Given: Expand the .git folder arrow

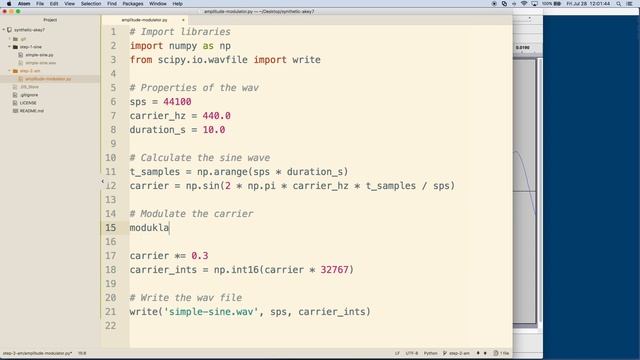Looking at the screenshot, I should click(x=9, y=39).
